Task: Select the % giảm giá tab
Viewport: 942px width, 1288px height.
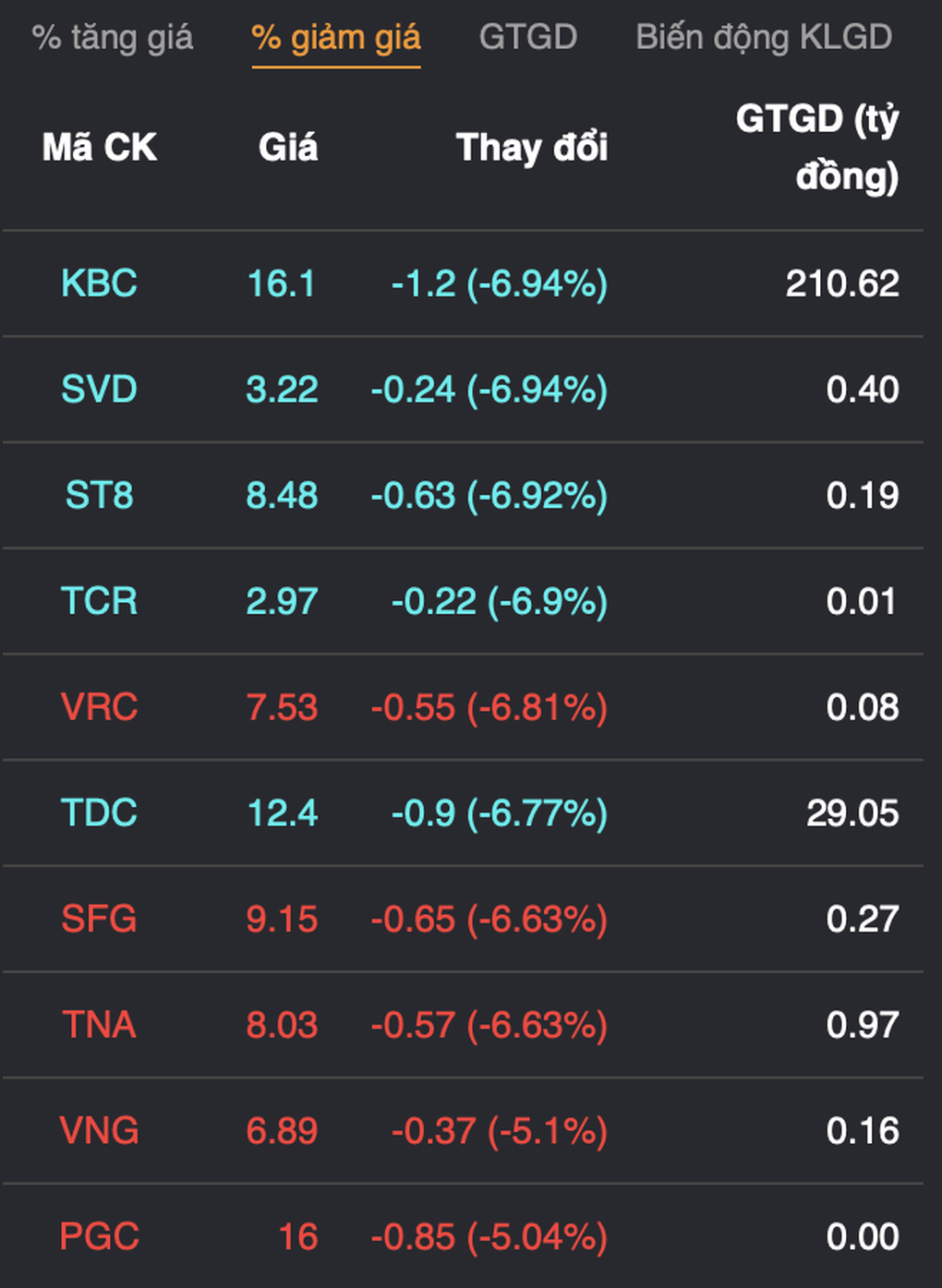Action: tap(335, 38)
